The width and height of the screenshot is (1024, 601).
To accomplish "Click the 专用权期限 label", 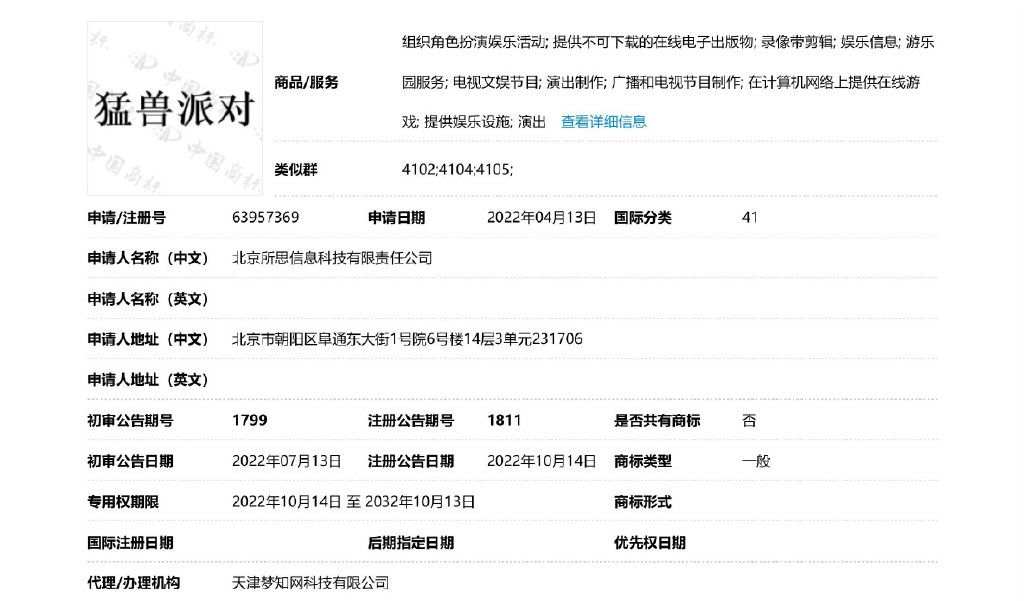I will coord(123,502).
